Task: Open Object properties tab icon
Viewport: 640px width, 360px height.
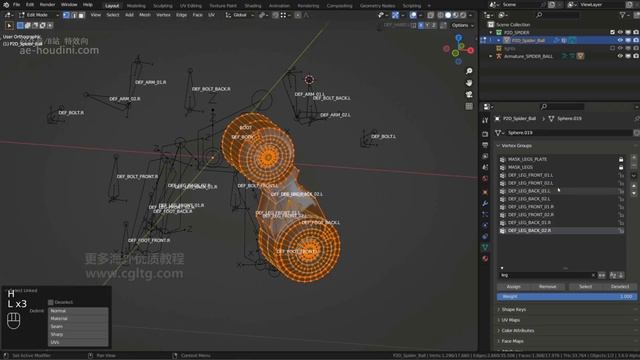Action: 485,192
